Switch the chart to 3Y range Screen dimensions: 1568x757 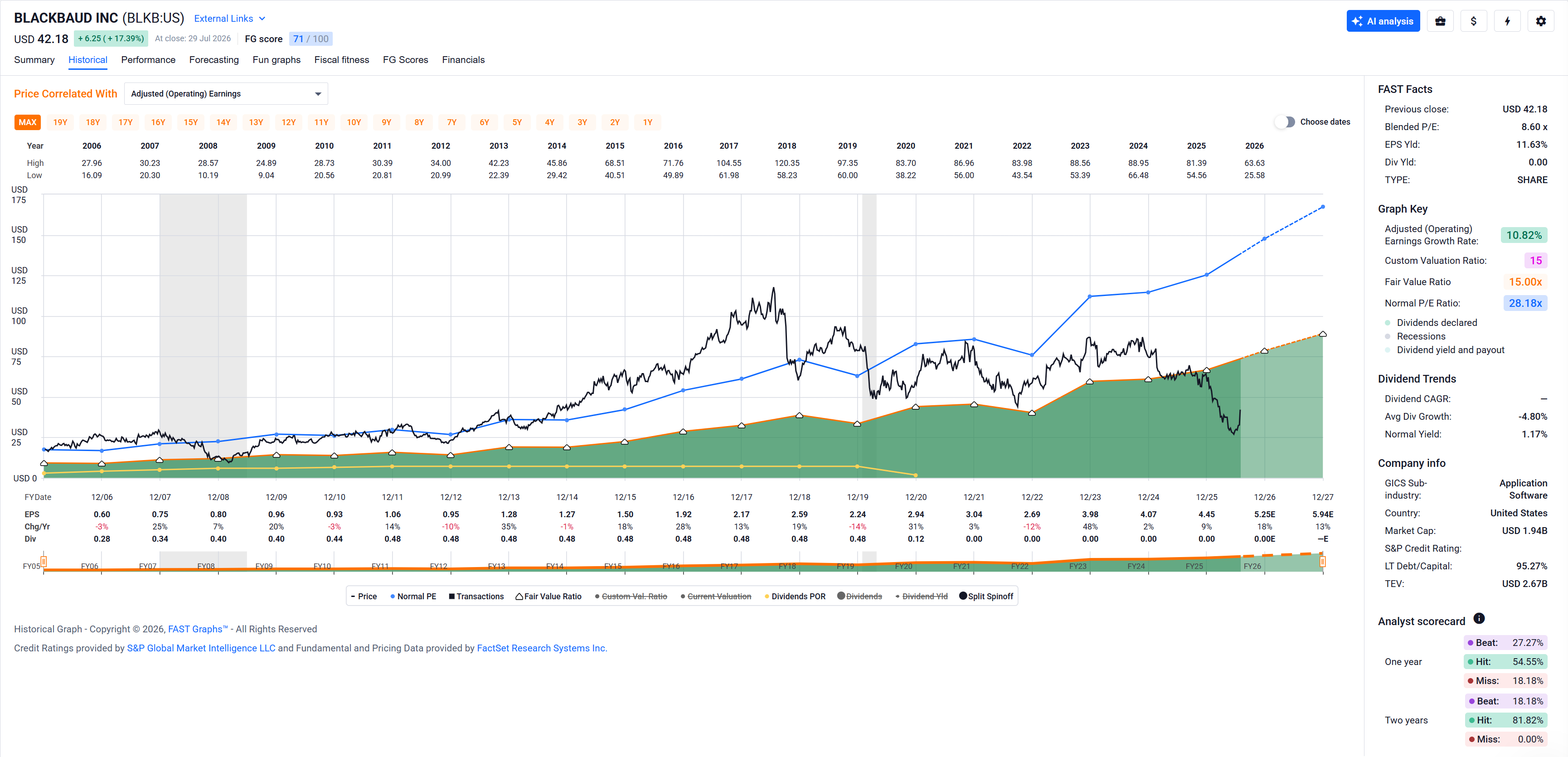point(583,122)
